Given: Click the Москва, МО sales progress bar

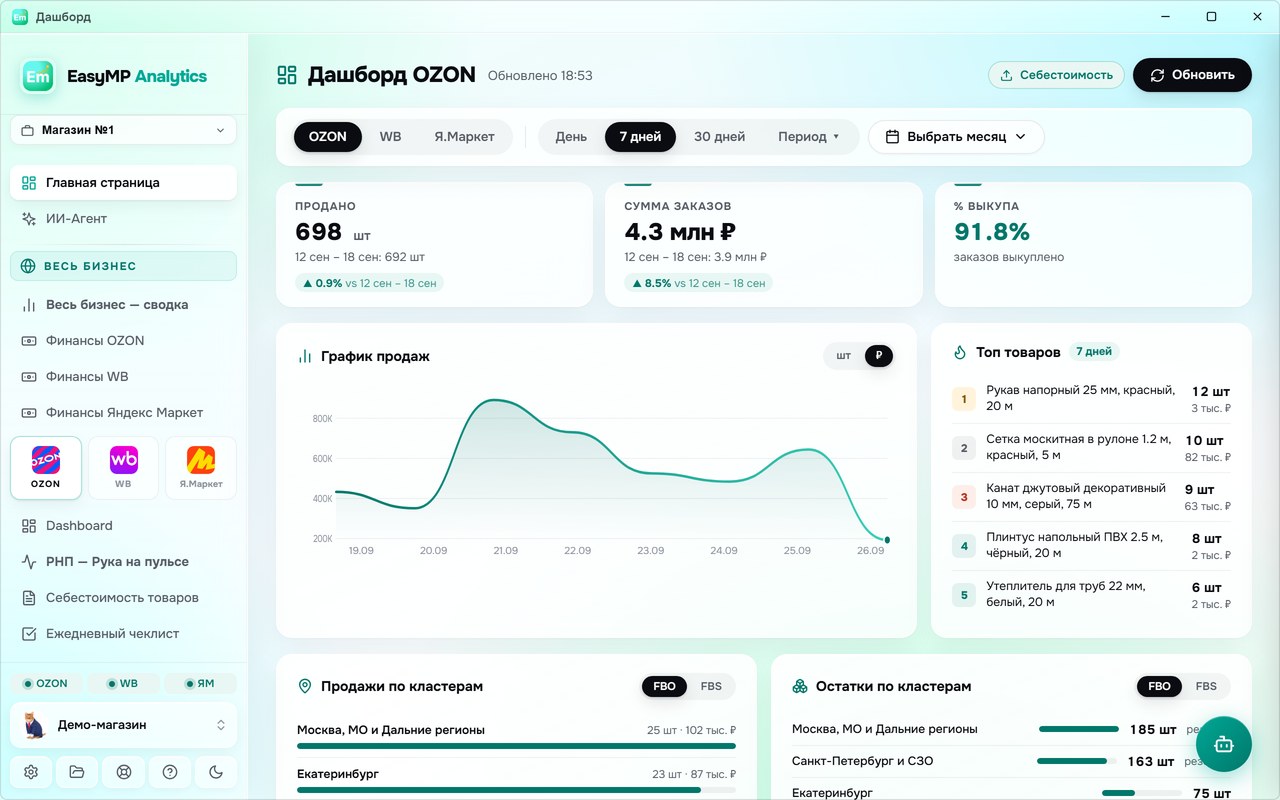Looking at the screenshot, I should pyautogui.click(x=516, y=746).
